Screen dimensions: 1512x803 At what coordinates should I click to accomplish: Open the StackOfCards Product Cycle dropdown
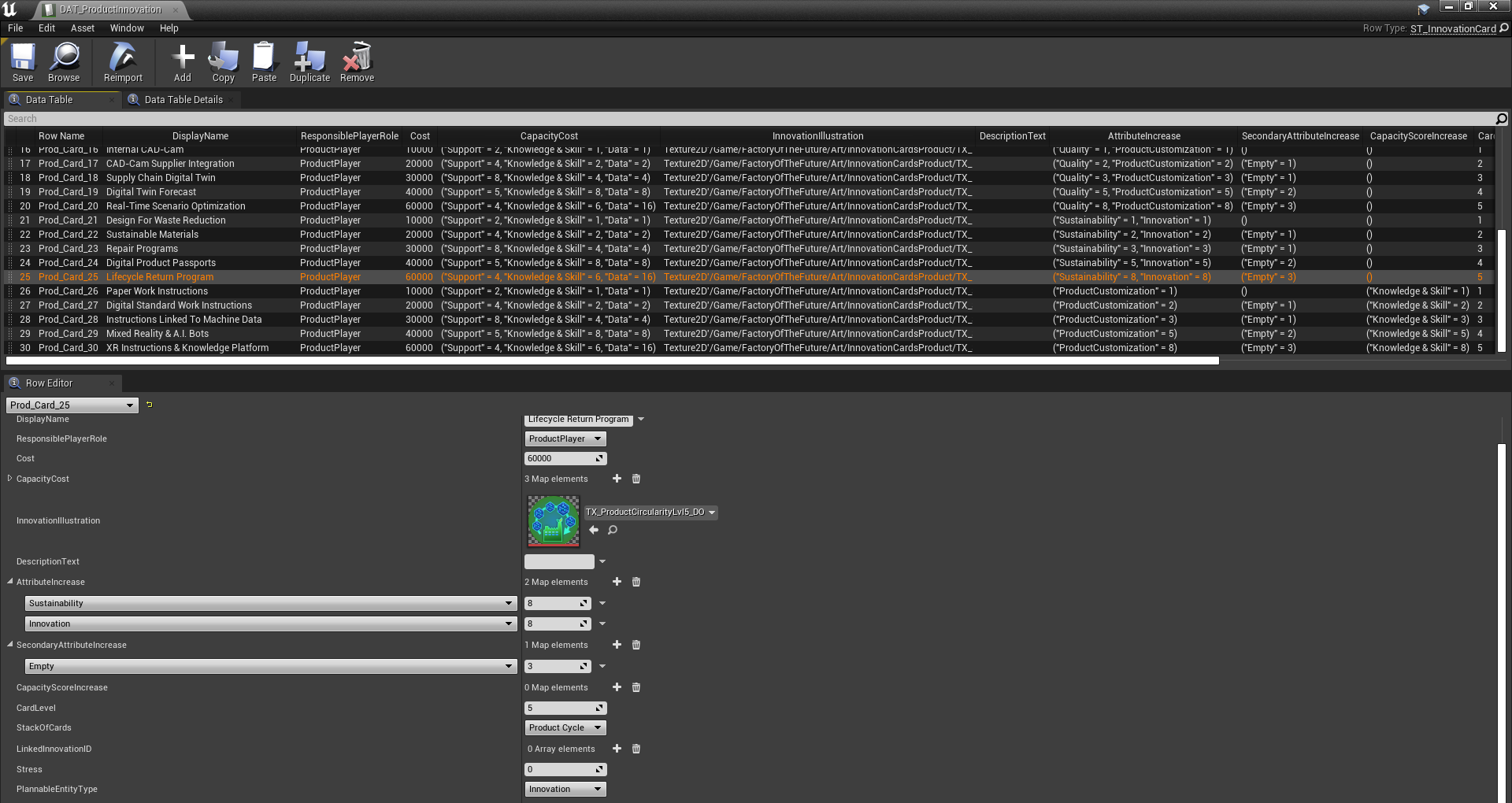click(565, 727)
